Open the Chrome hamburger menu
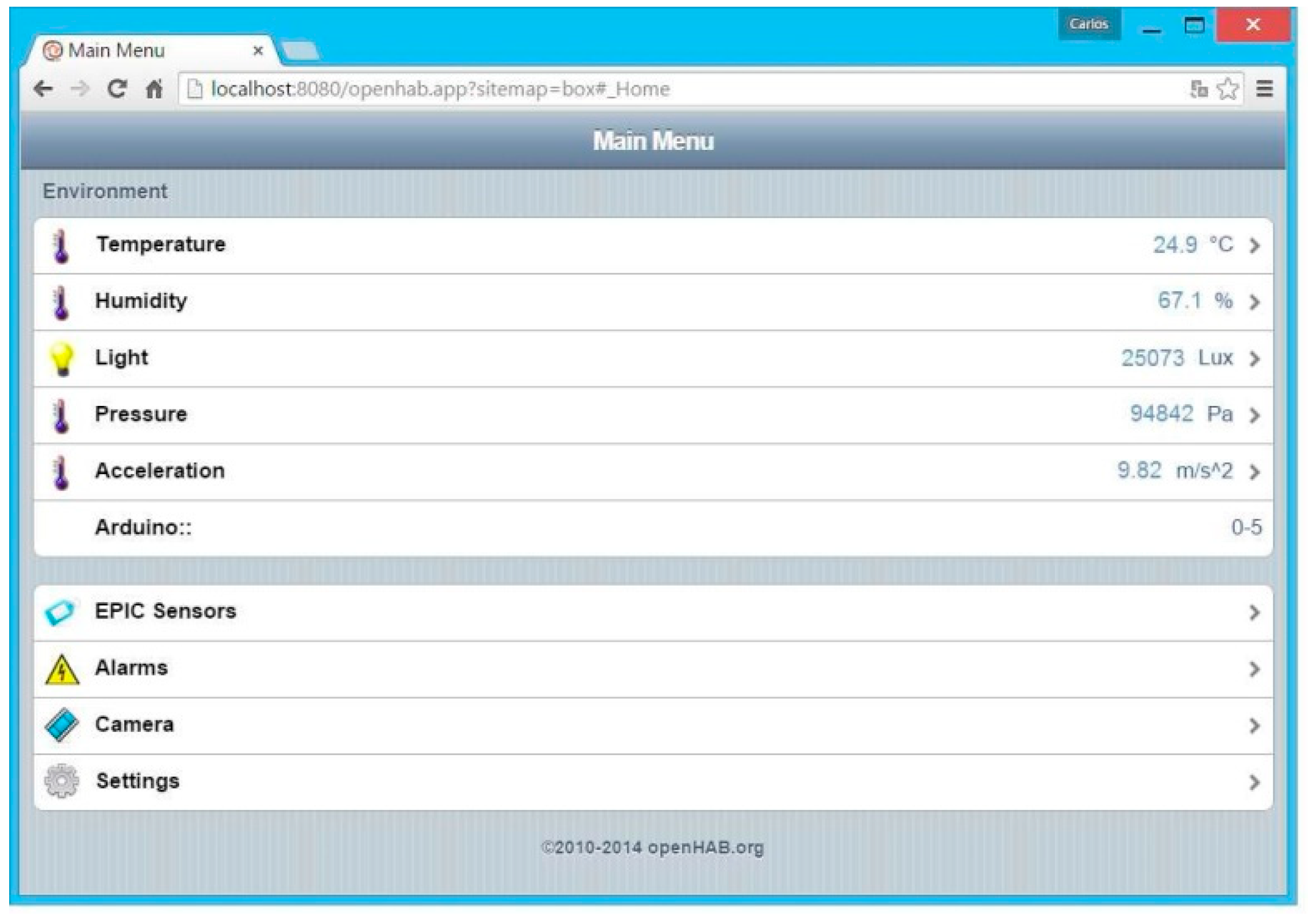The height and width of the screenshot is (924, 1308). click(x=1265, y=90)
